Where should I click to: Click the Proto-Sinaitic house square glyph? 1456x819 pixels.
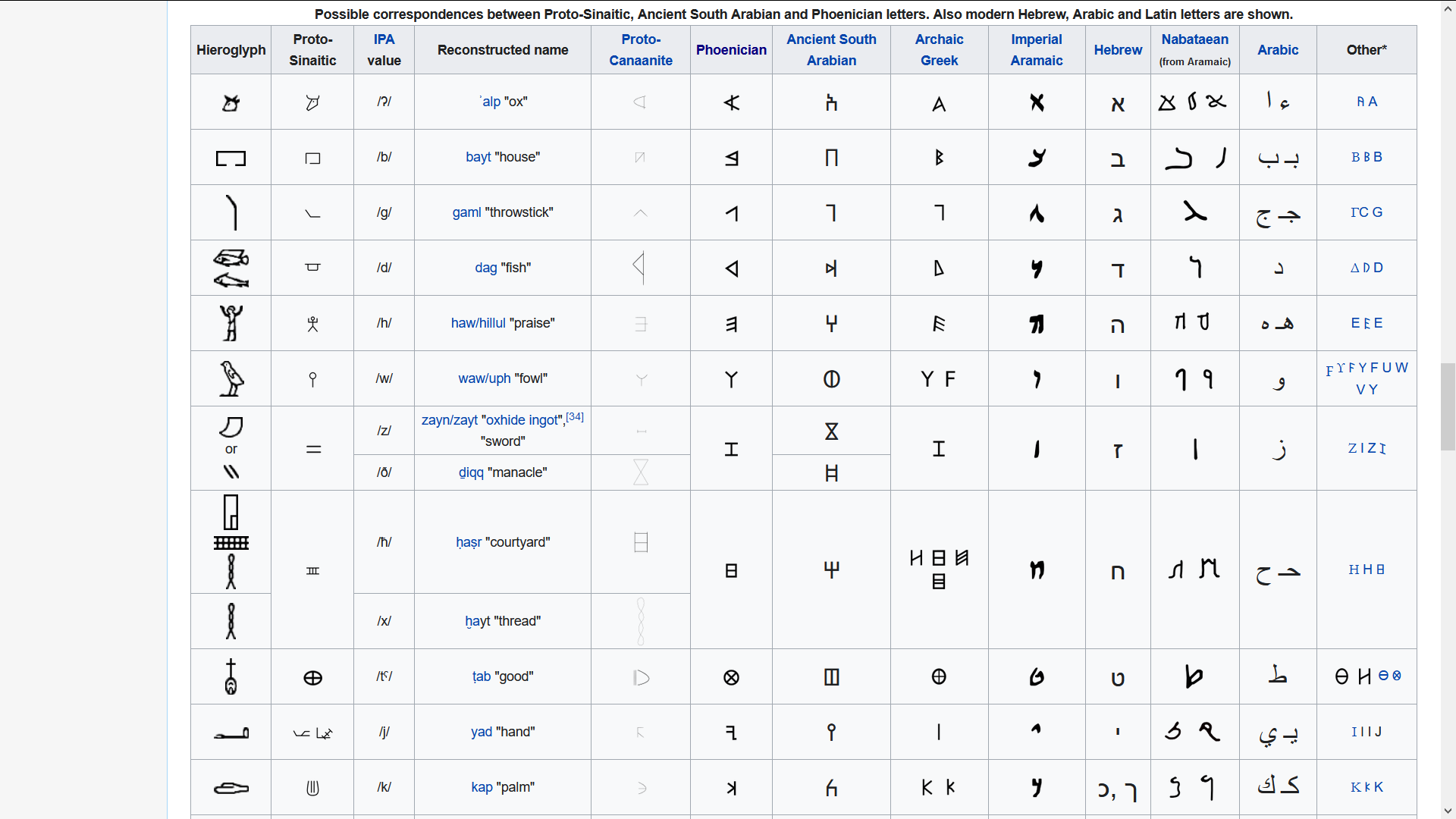point(312,158)
